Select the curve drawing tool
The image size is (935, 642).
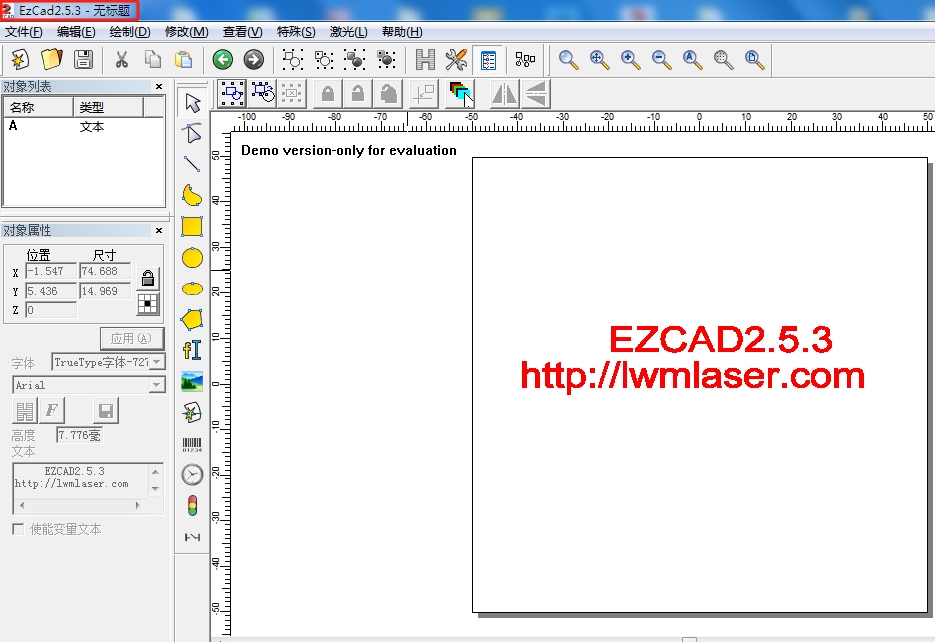tap(192, 195)
